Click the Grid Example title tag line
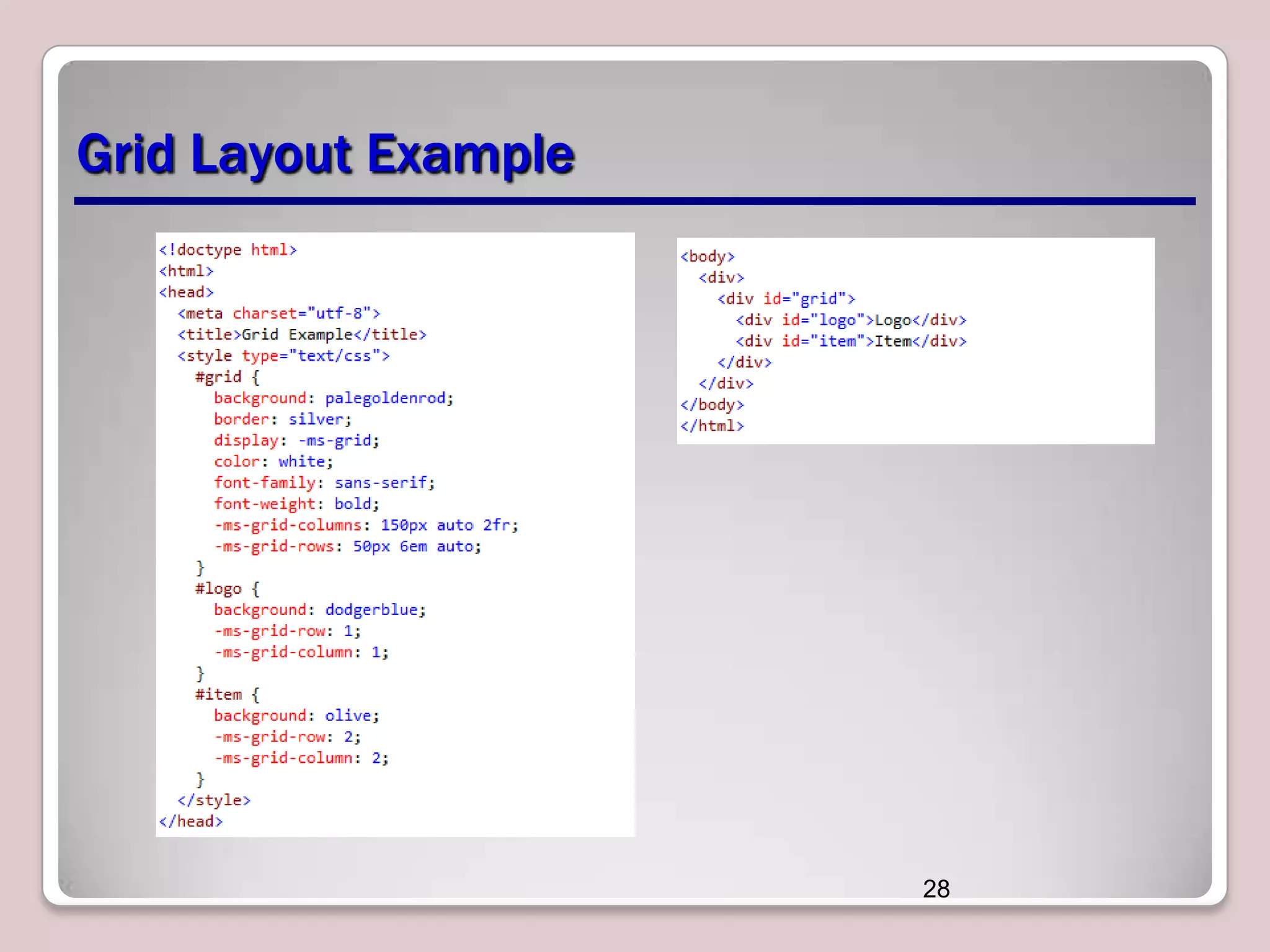Image resolution: width=1270 pixels, height=952 pixels. [x=302, y=335]
